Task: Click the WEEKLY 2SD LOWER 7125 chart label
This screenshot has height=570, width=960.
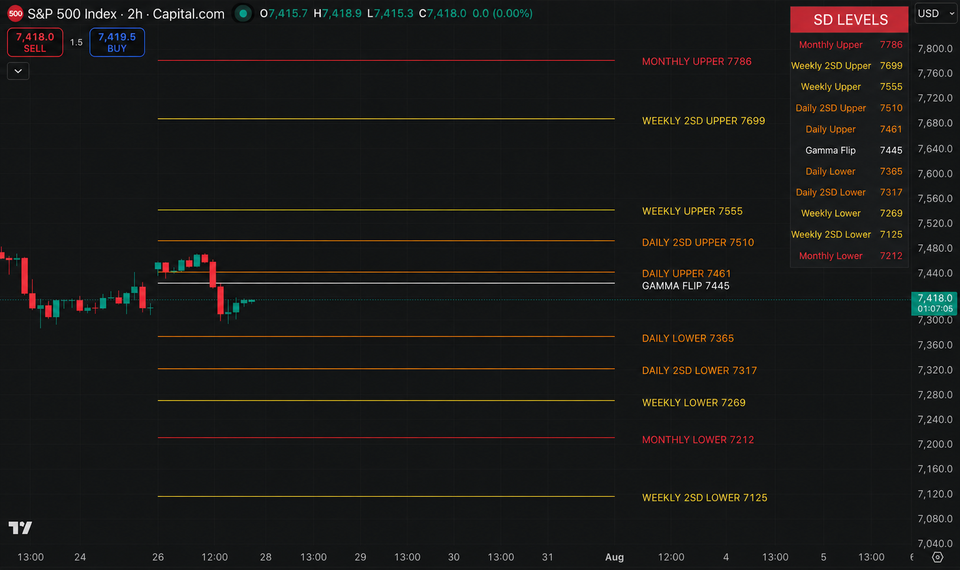Action: 705,498
